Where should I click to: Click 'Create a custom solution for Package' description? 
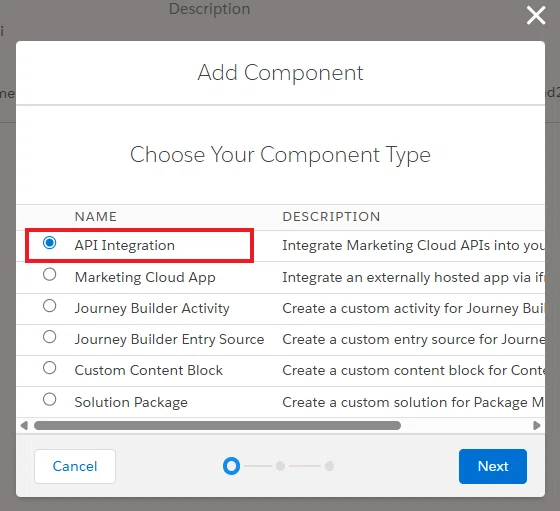(414, 402)
